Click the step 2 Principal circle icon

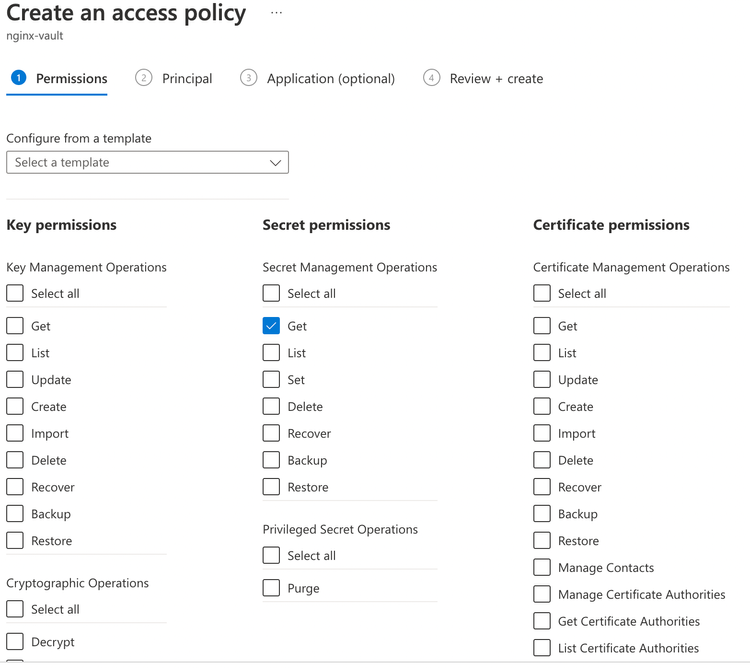(x=144, y=78)
